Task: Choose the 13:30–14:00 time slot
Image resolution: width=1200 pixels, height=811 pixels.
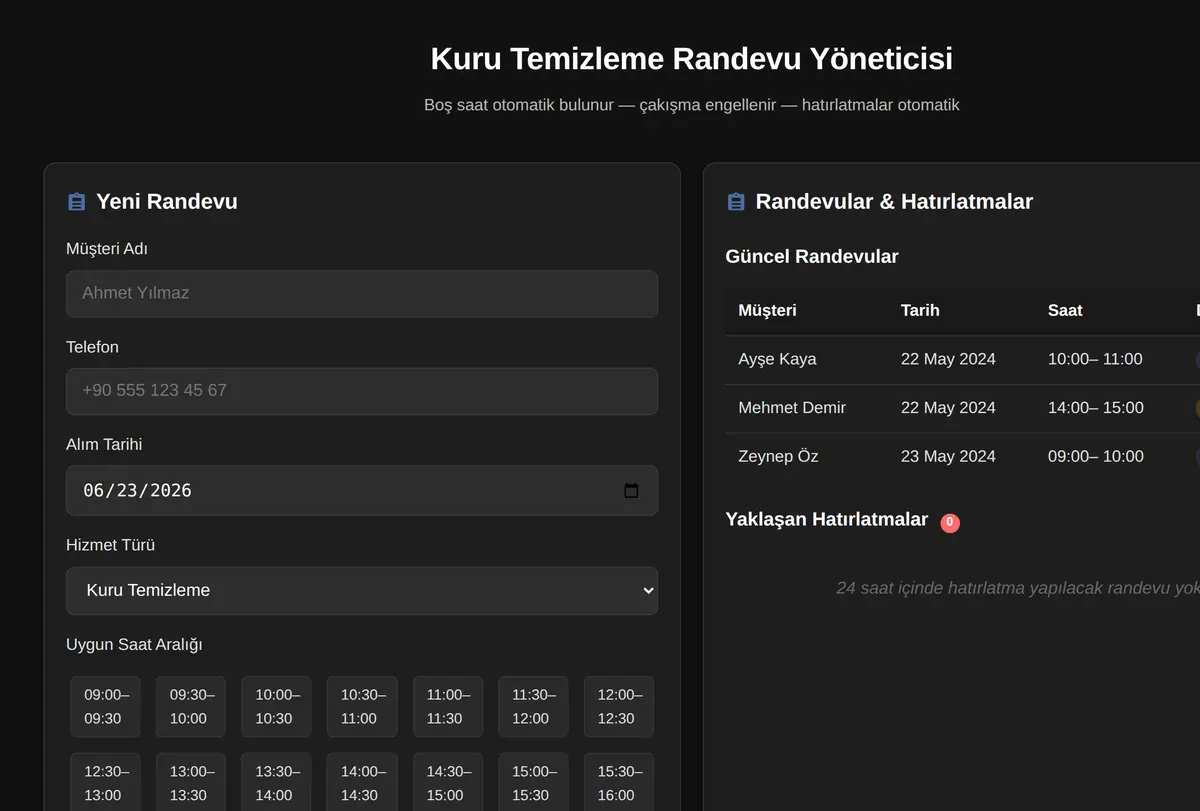Action: tap(276, 783)
